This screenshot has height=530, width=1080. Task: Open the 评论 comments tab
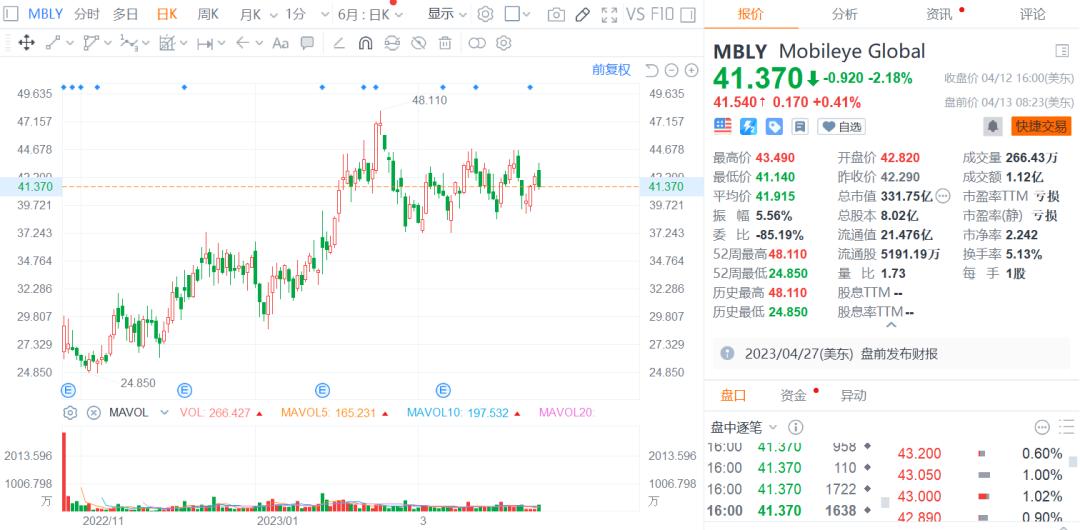(1032, 14)
